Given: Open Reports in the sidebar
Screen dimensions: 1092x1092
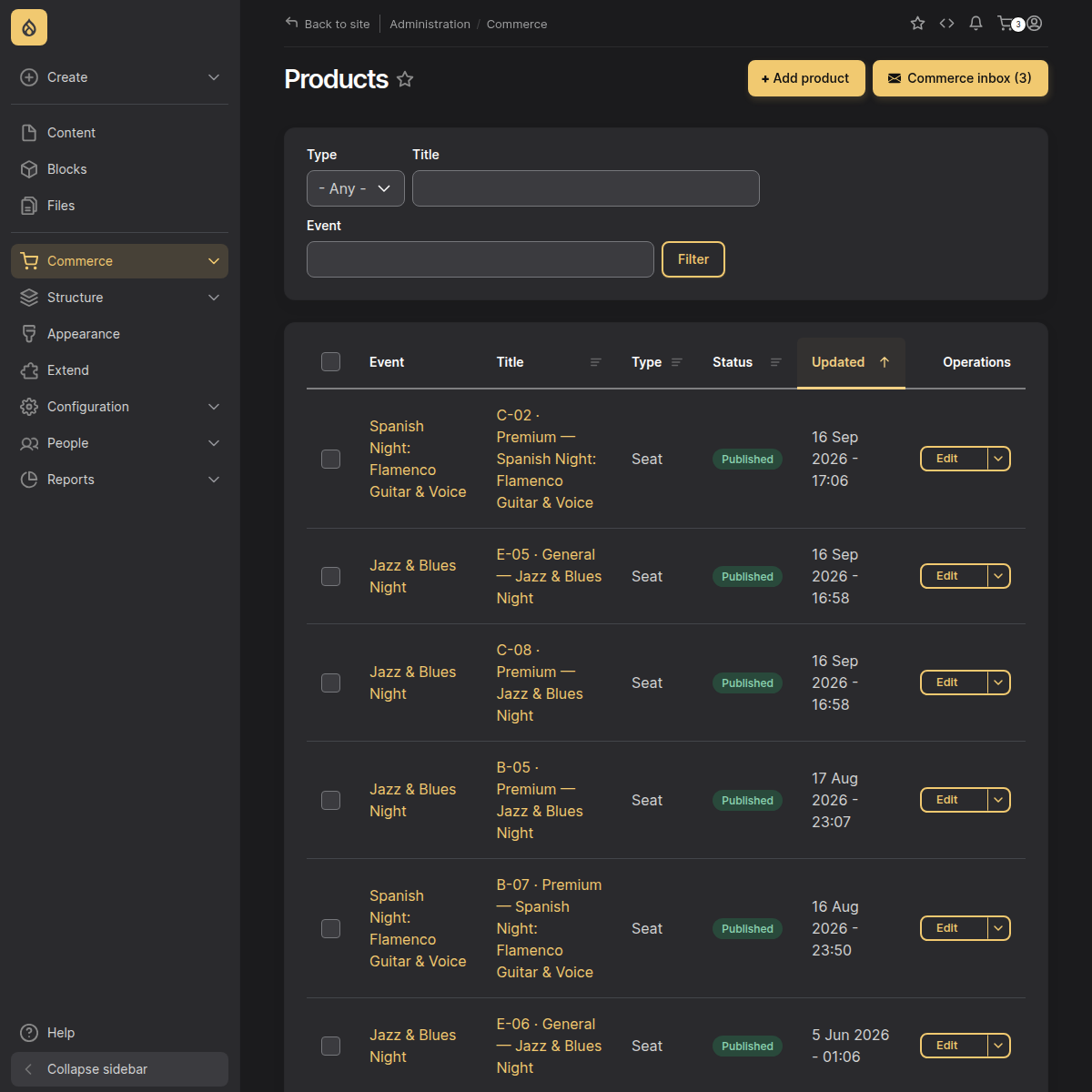Looking at the screenshot, I should [x=119, y=480].
